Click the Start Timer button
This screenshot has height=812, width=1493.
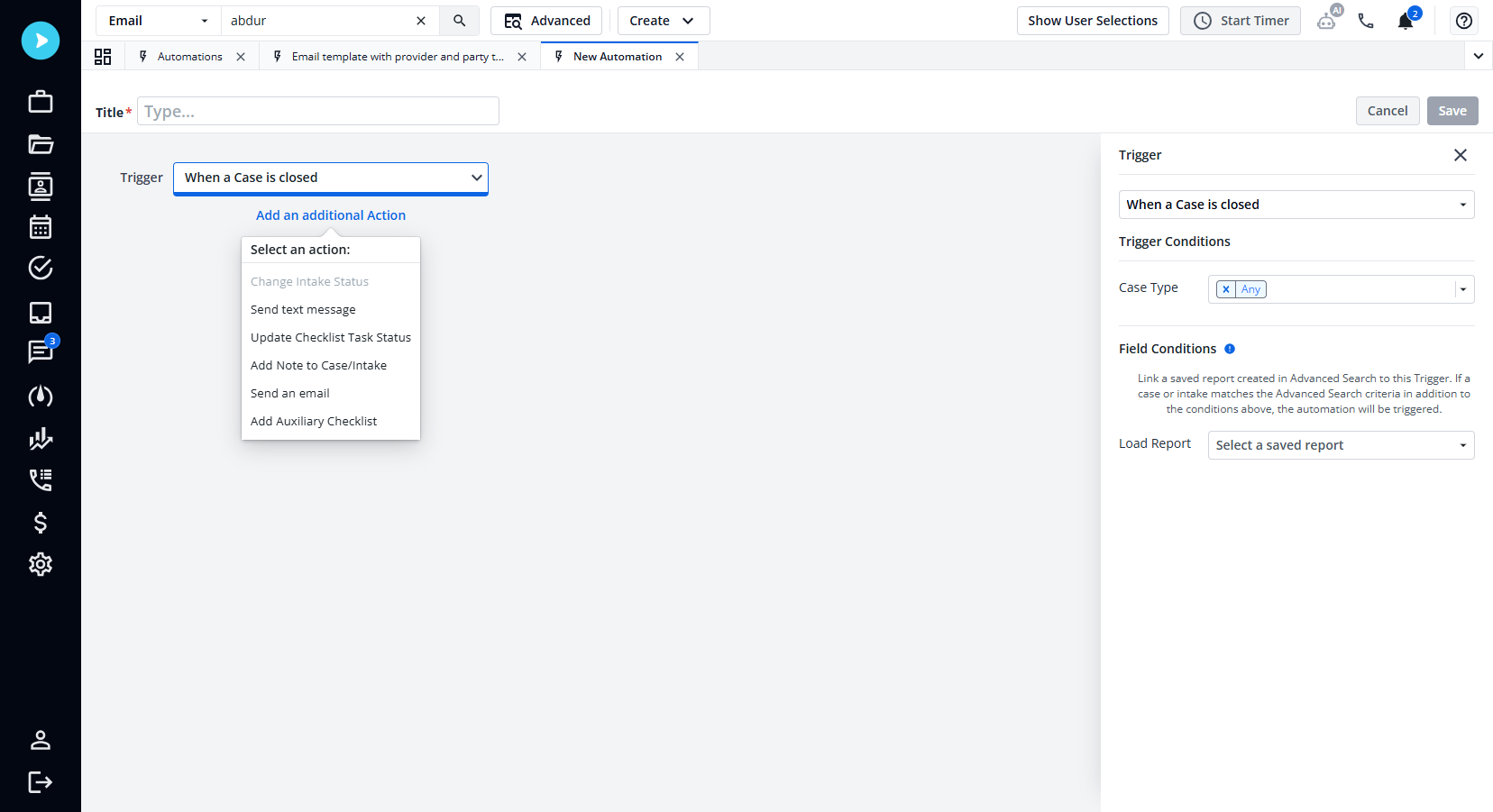[x=1241, y=21]
